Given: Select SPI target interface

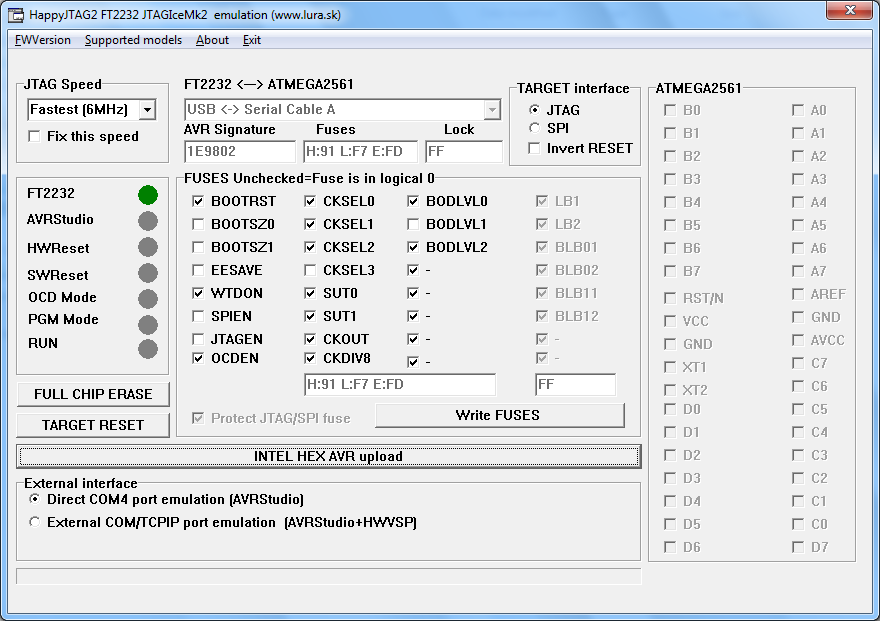Looking at the screenshot, I should (x=535, y=128).
